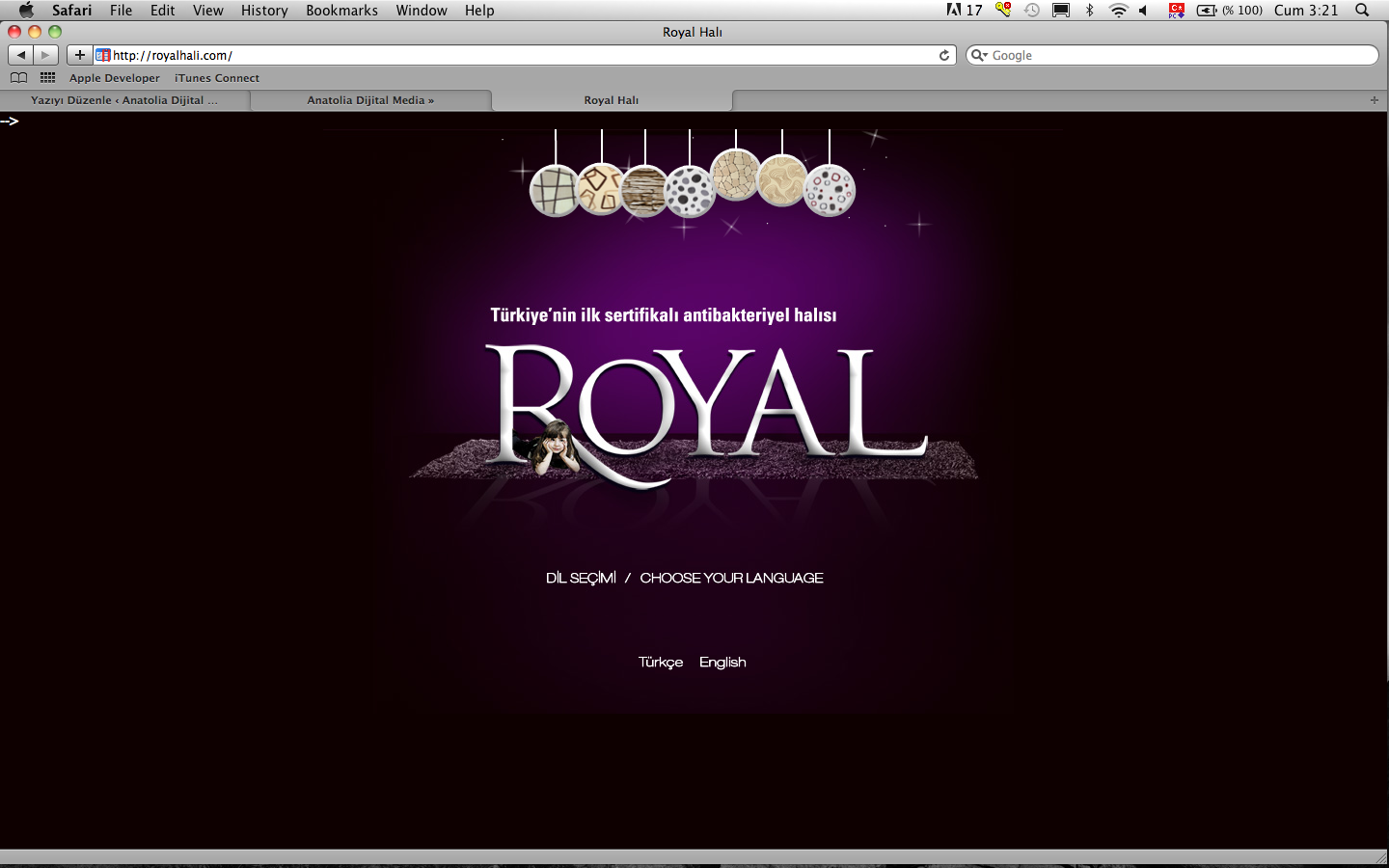The image size is (1389, 868).
Task: Open the Apple Developer bookmark
Action: pos(114,78)
